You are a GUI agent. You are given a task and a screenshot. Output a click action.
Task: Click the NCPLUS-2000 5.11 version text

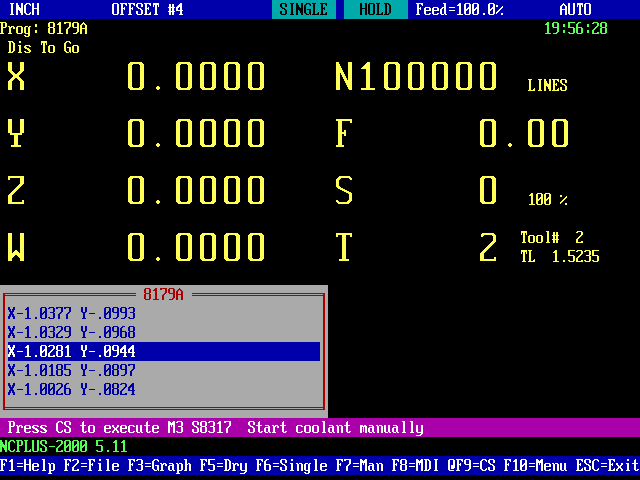point(64,447)
